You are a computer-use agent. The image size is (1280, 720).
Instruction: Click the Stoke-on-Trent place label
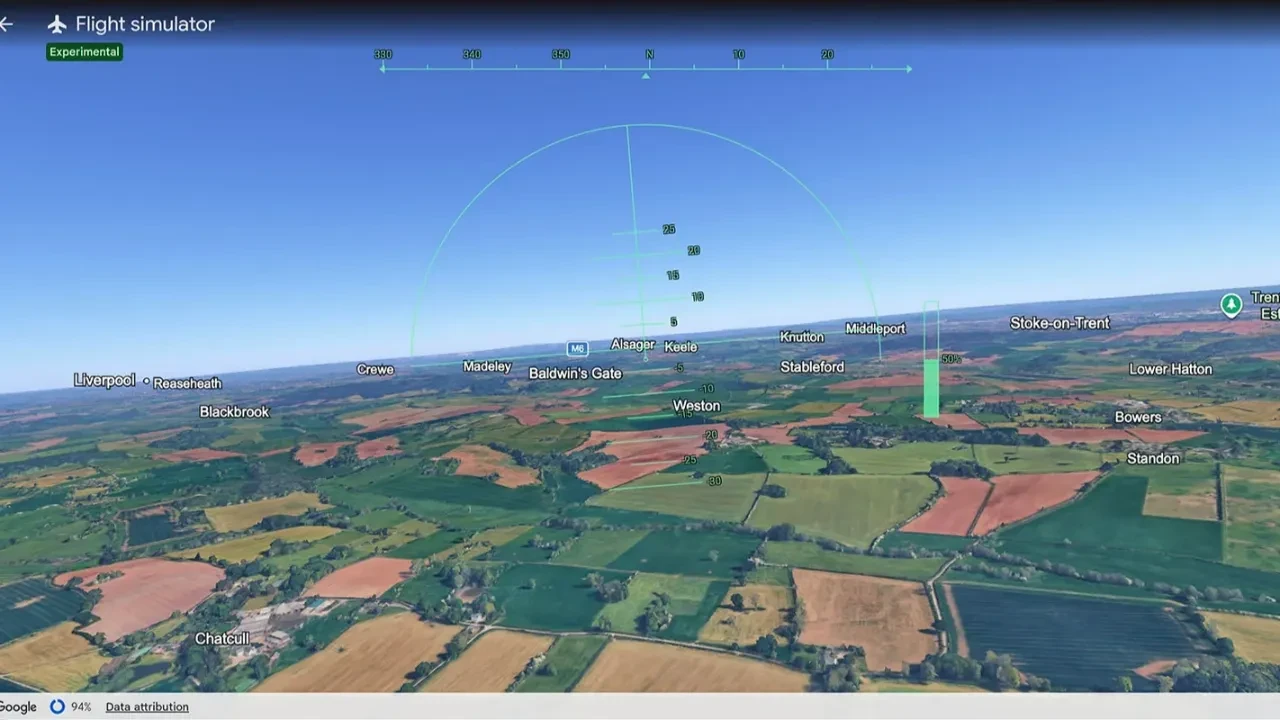1060,323
